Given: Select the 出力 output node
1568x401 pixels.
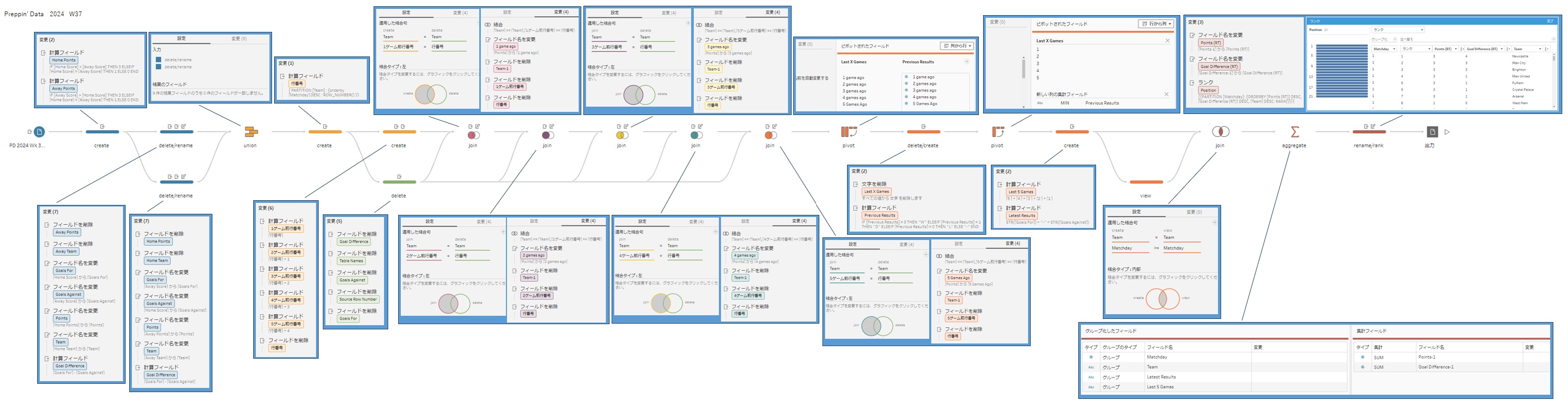Looking at the screenshot, I should pyautogui.click(x=1431, y=131).
